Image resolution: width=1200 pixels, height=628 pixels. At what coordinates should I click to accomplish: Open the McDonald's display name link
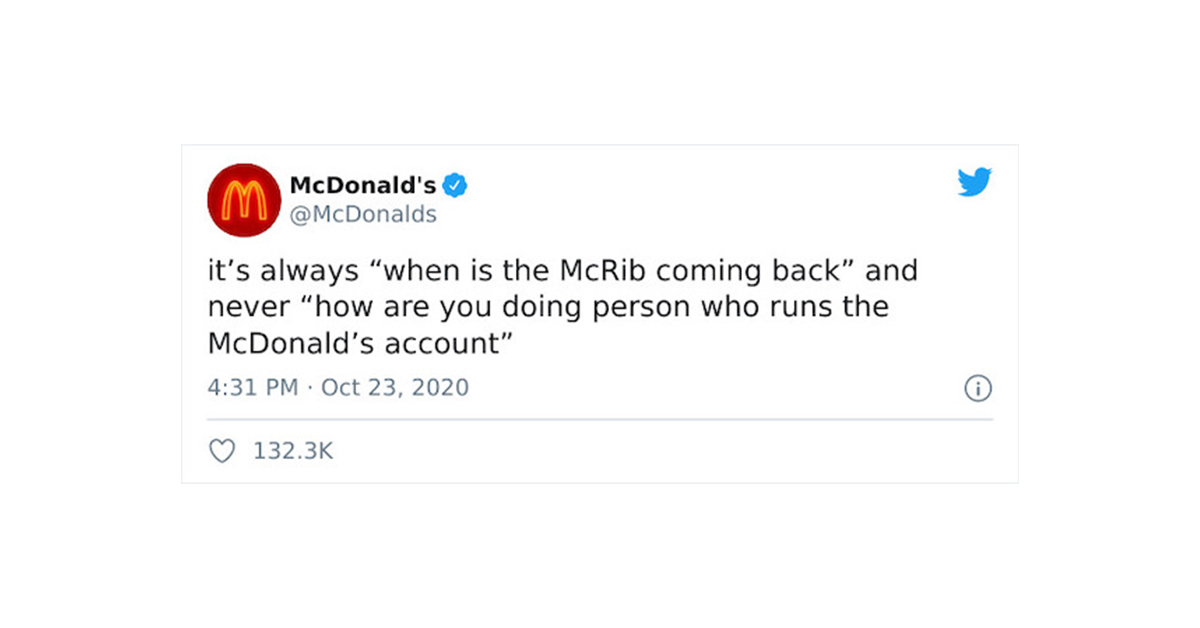point(362,185)
